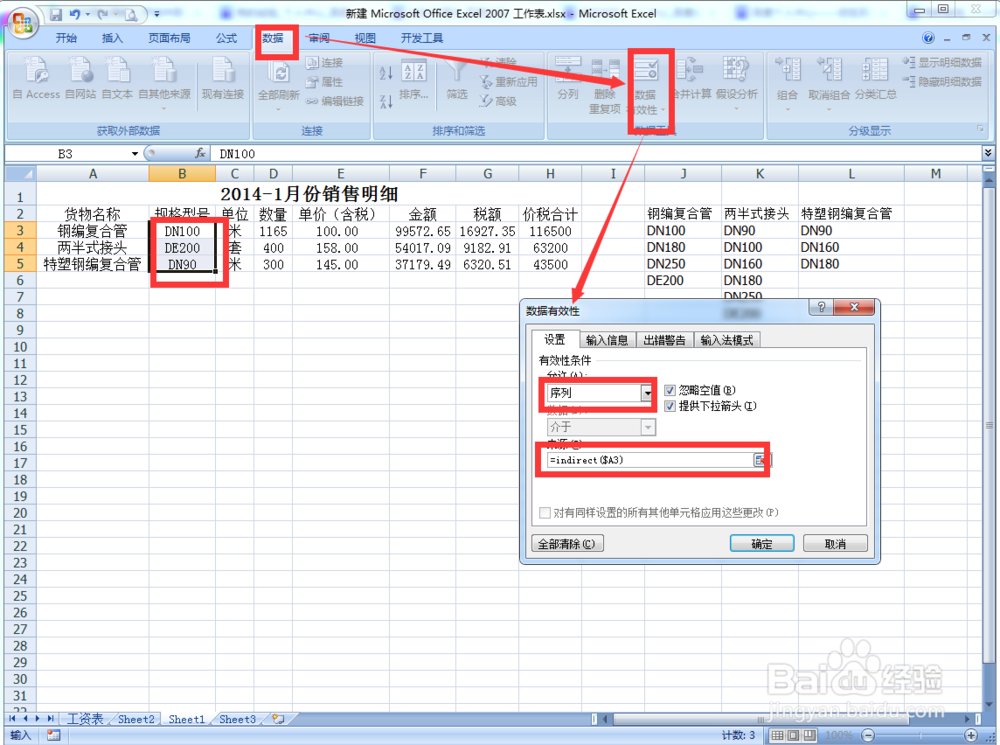This screenshot has height=745, width=1000.
Task: Switch to the 视图 ribbon tab
Action: 365,38
